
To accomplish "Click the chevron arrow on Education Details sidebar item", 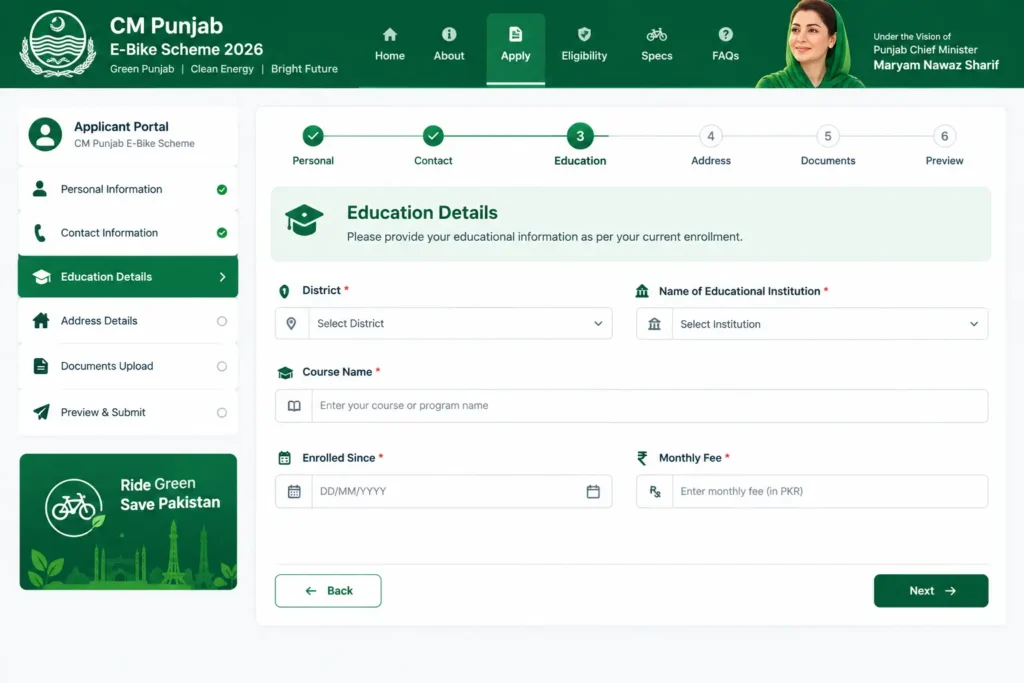I will 223,277.
